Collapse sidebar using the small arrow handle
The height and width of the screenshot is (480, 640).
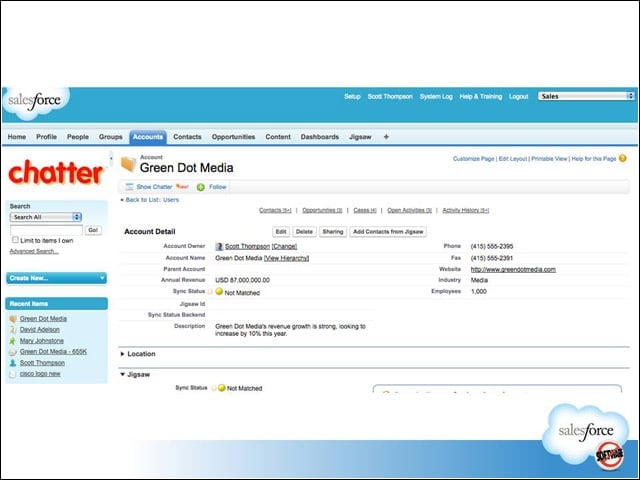[111, 158]
